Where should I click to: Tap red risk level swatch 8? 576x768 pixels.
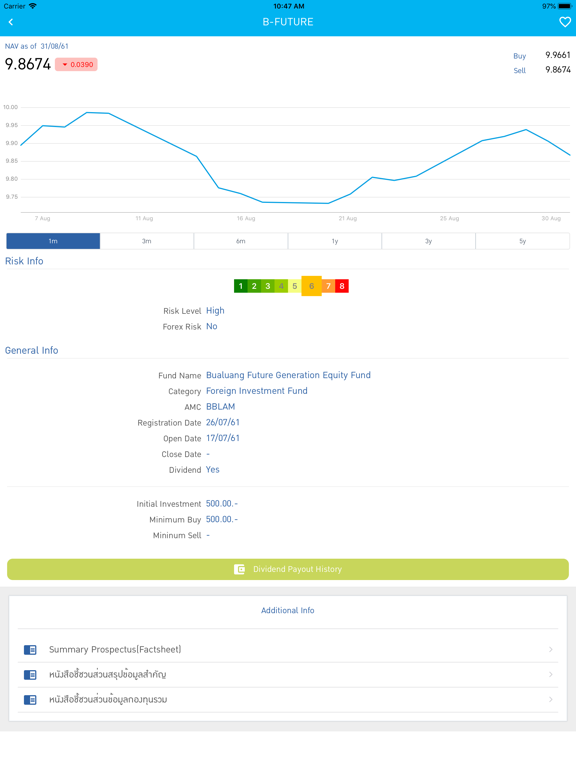[342, 286]
